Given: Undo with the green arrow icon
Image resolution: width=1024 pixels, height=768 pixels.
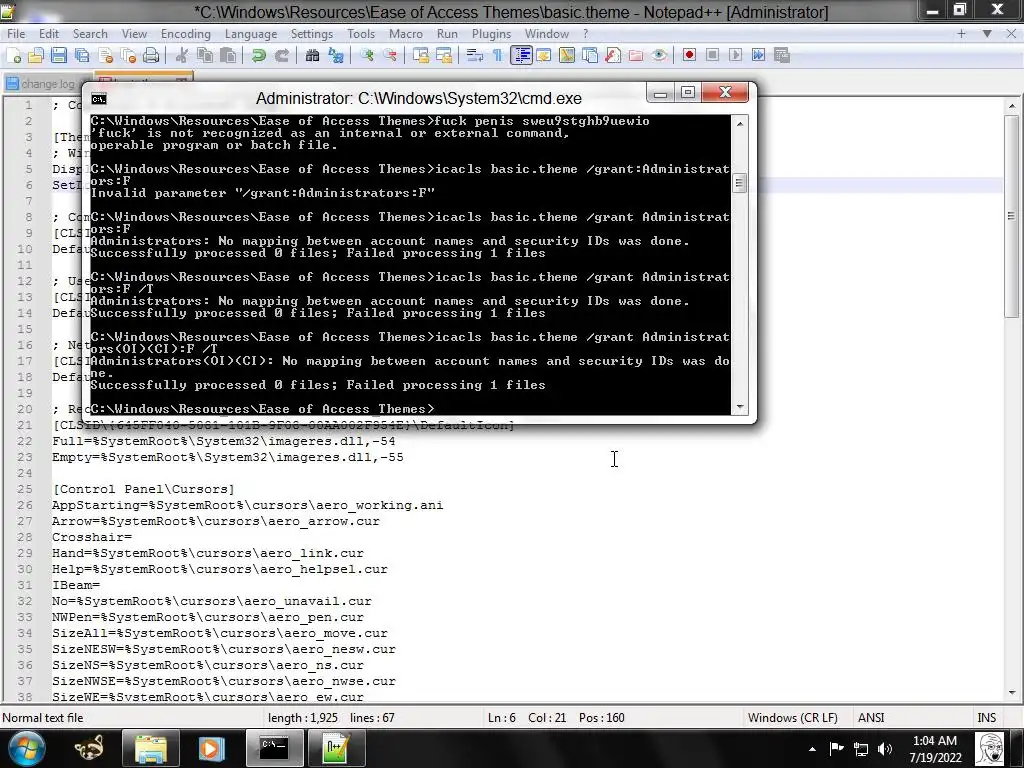Looking at the screenshot, I should pos(259,56).
